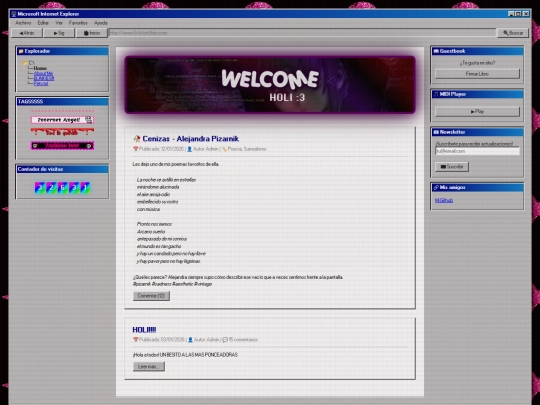Maximize the Internet Explorer window
The width and height of the screenshot is (540, 405).
tap(518, 14)
